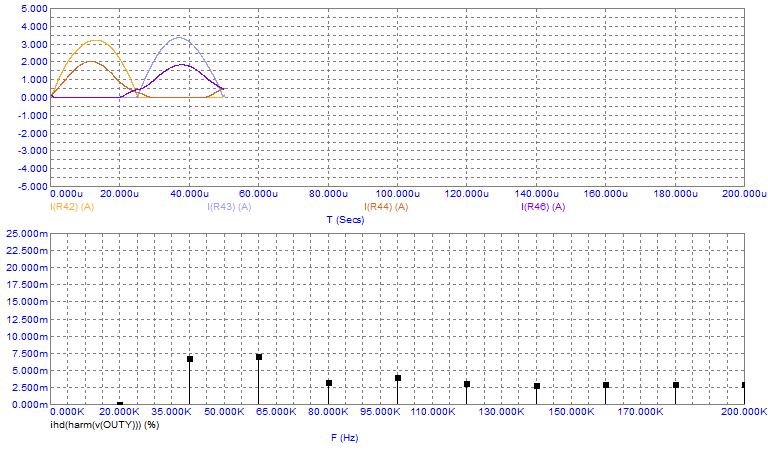Click the harmonic marker at 100 kHz
This screenshot has width=768, height=453.
point(398,378)
